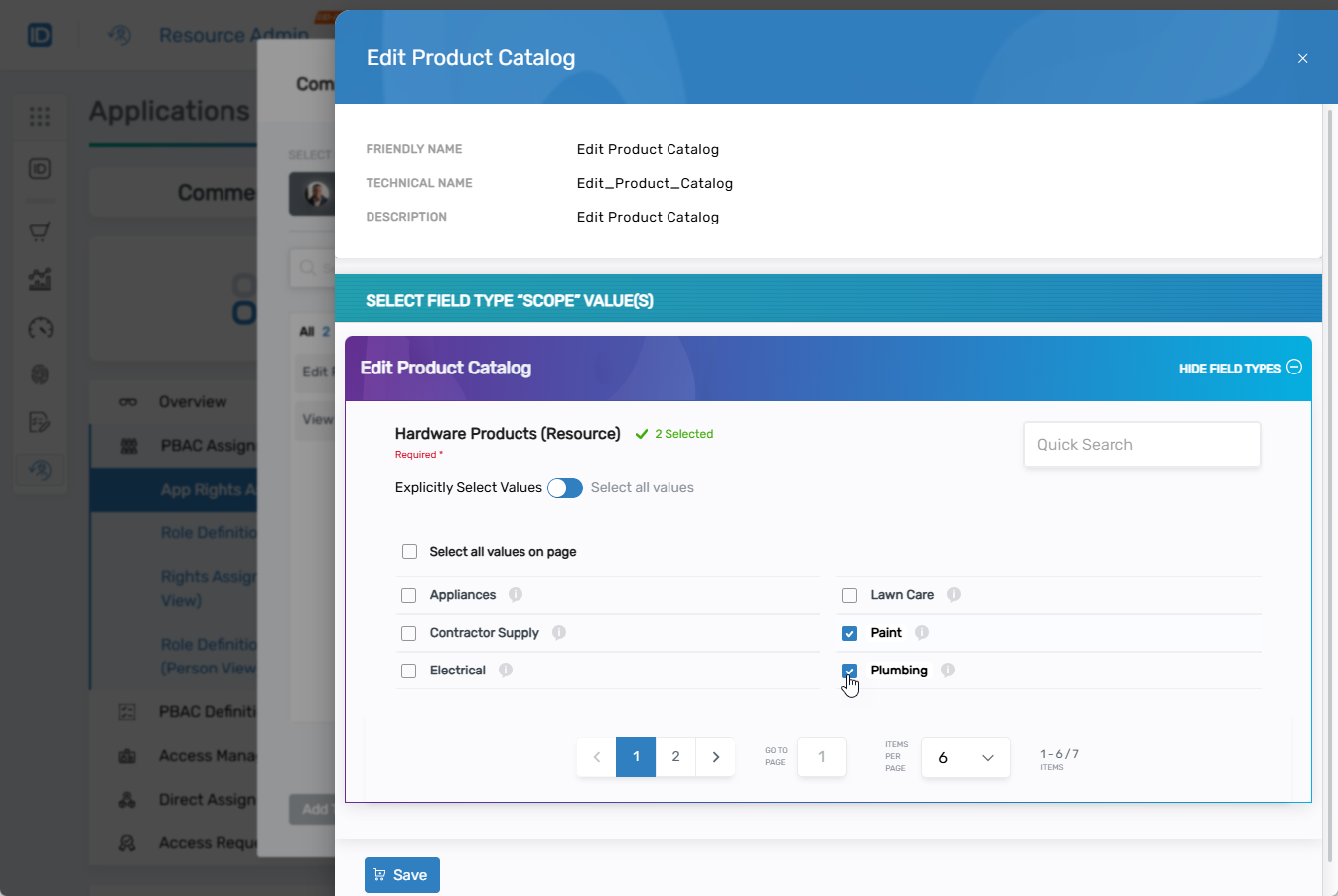Close the Edit Product Catalog dialog

[1302, 59]
